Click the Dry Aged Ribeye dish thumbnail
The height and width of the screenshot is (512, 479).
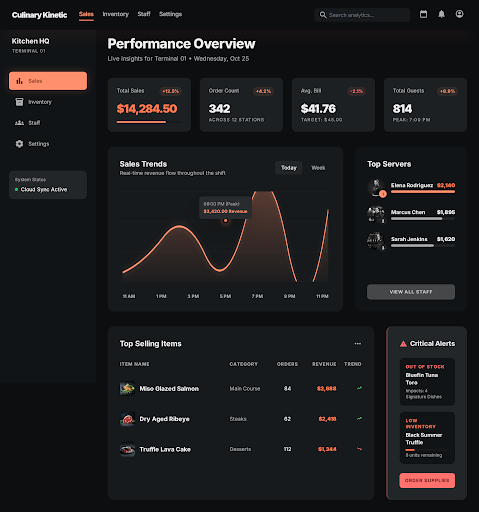[127, 419]
